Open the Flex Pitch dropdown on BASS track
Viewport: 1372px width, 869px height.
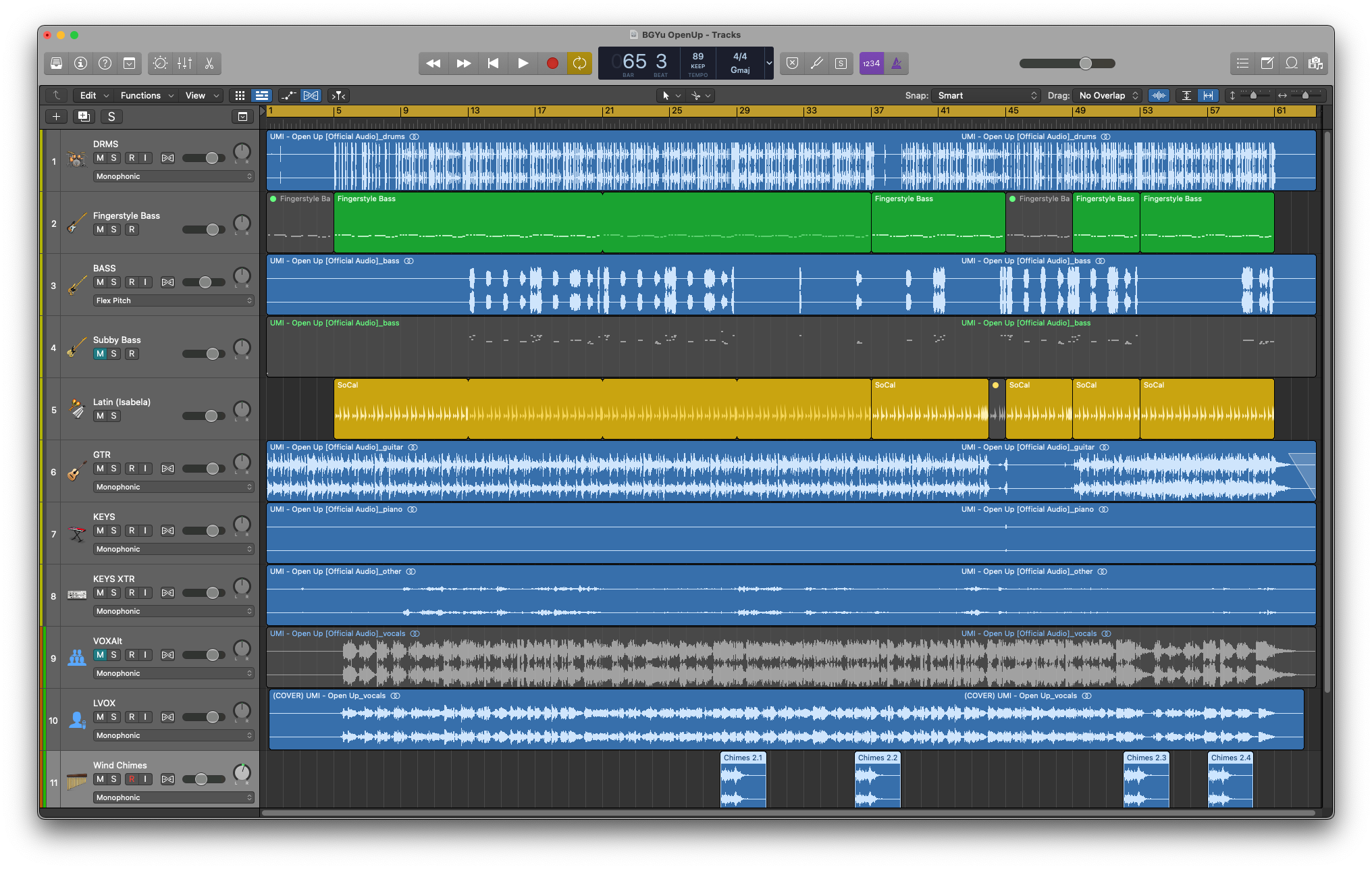point(173,300)
